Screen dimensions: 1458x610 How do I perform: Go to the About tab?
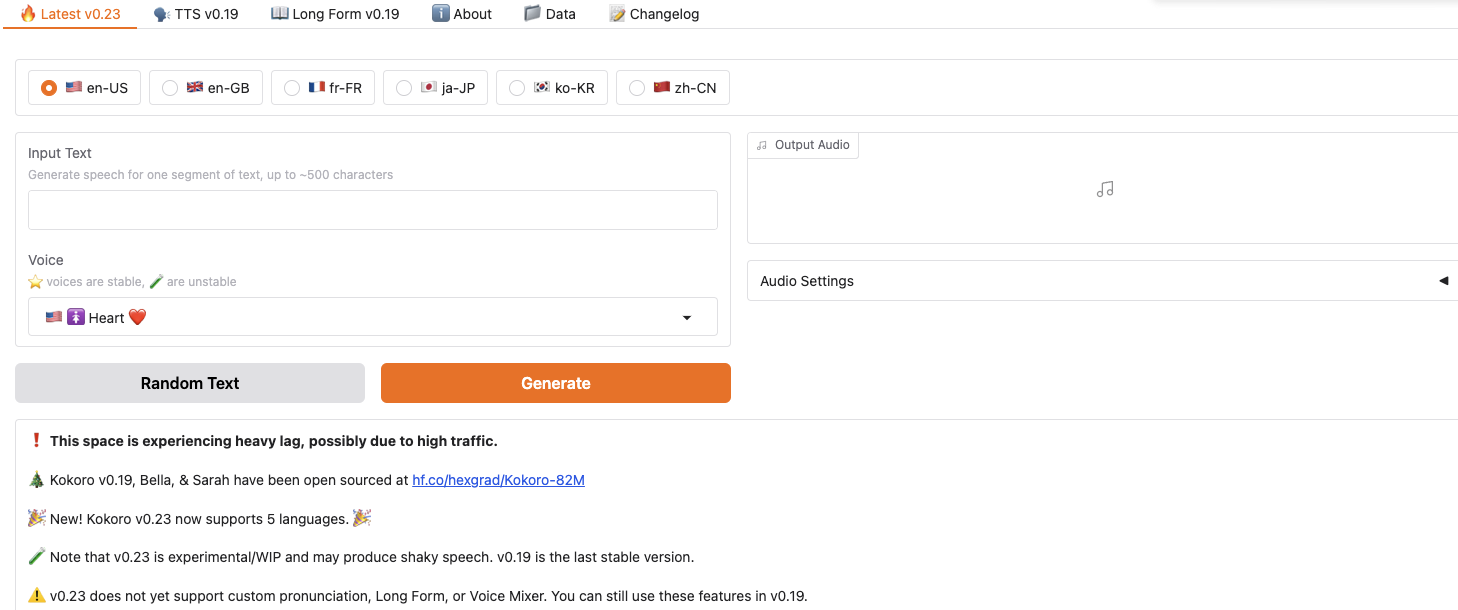[x=462, y=14]
